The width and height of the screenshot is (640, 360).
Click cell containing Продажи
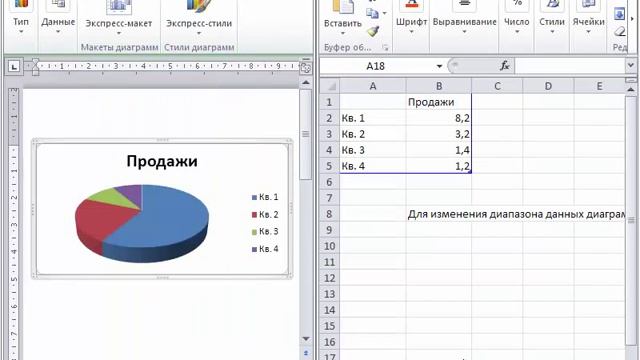point(439,102)
